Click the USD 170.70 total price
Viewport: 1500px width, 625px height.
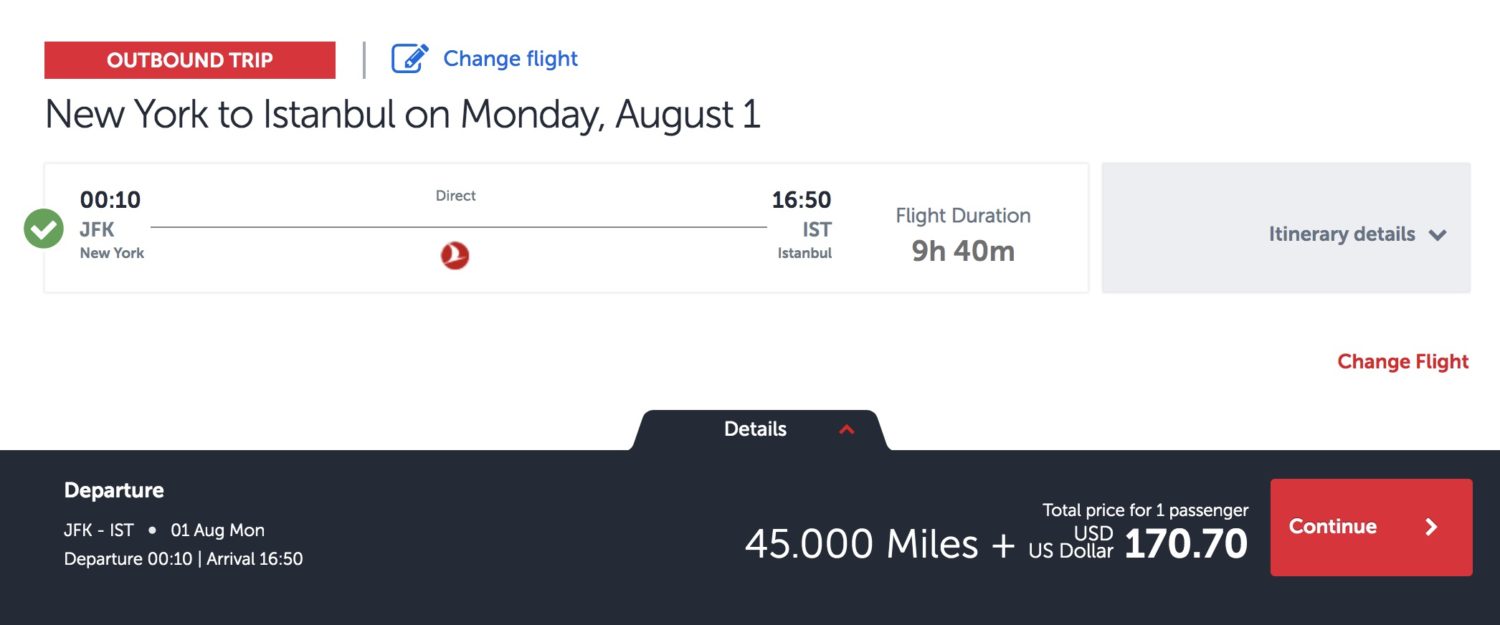(x=1185, y=544)
